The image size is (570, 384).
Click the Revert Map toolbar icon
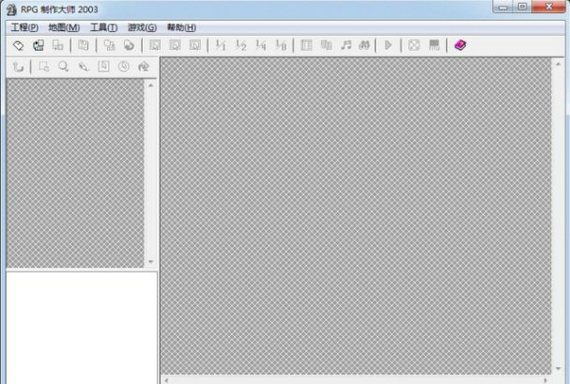(x=129, y=45)
